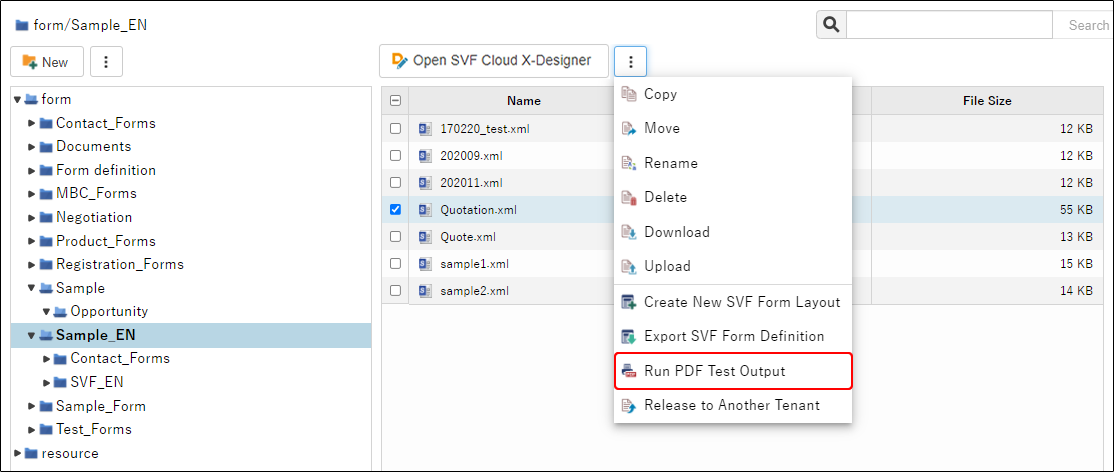The image size is (1114, 472).
Task: Expand the Registration_Forms folder arrow
Action: pos(32,265)
